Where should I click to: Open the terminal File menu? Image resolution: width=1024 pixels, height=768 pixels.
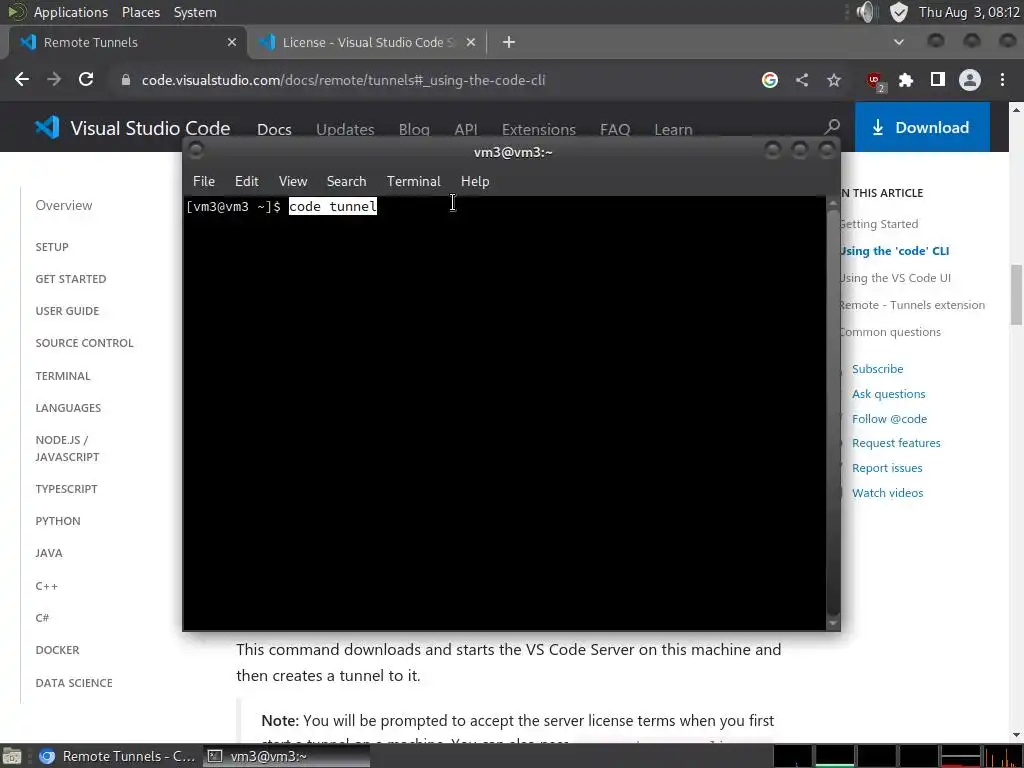pos(204,181)
